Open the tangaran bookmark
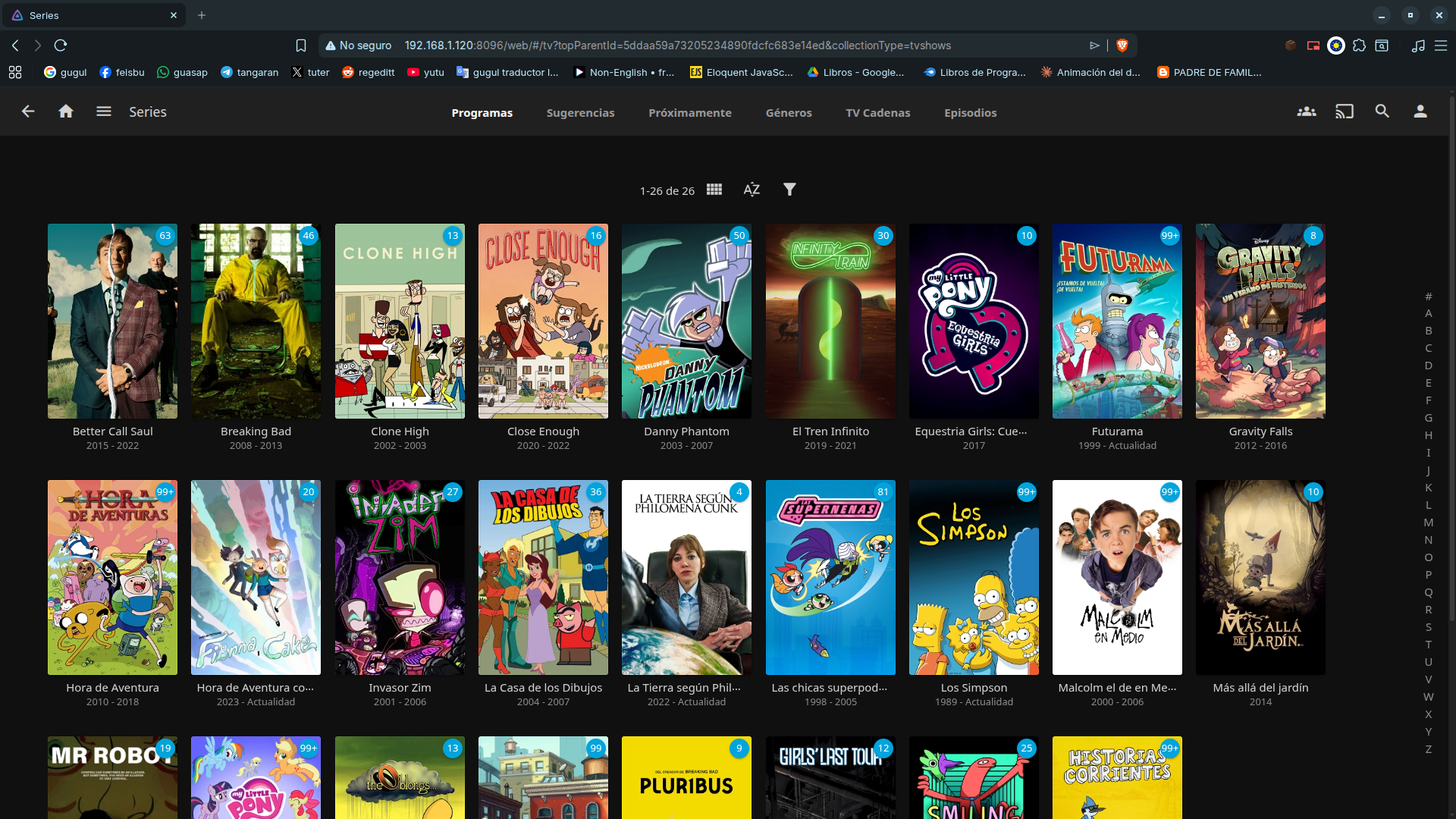Viewport: 1456px width, 819px height. coord(249,72)
